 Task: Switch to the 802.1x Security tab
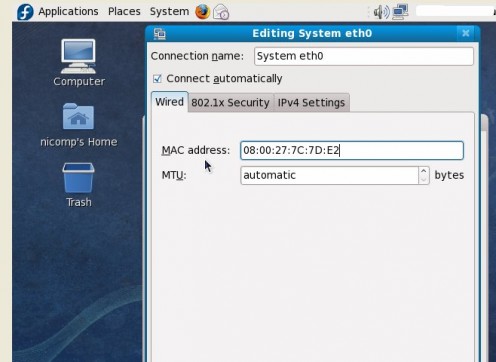pos(230,103)
